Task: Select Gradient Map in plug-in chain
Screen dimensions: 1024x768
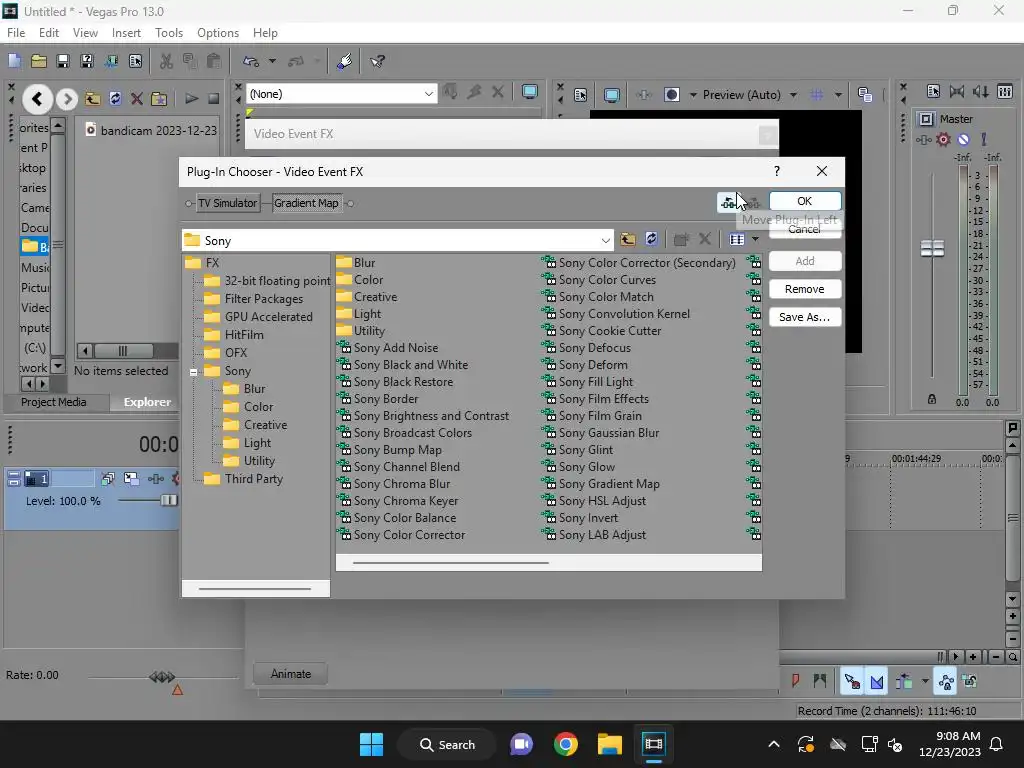Action: 306,203
